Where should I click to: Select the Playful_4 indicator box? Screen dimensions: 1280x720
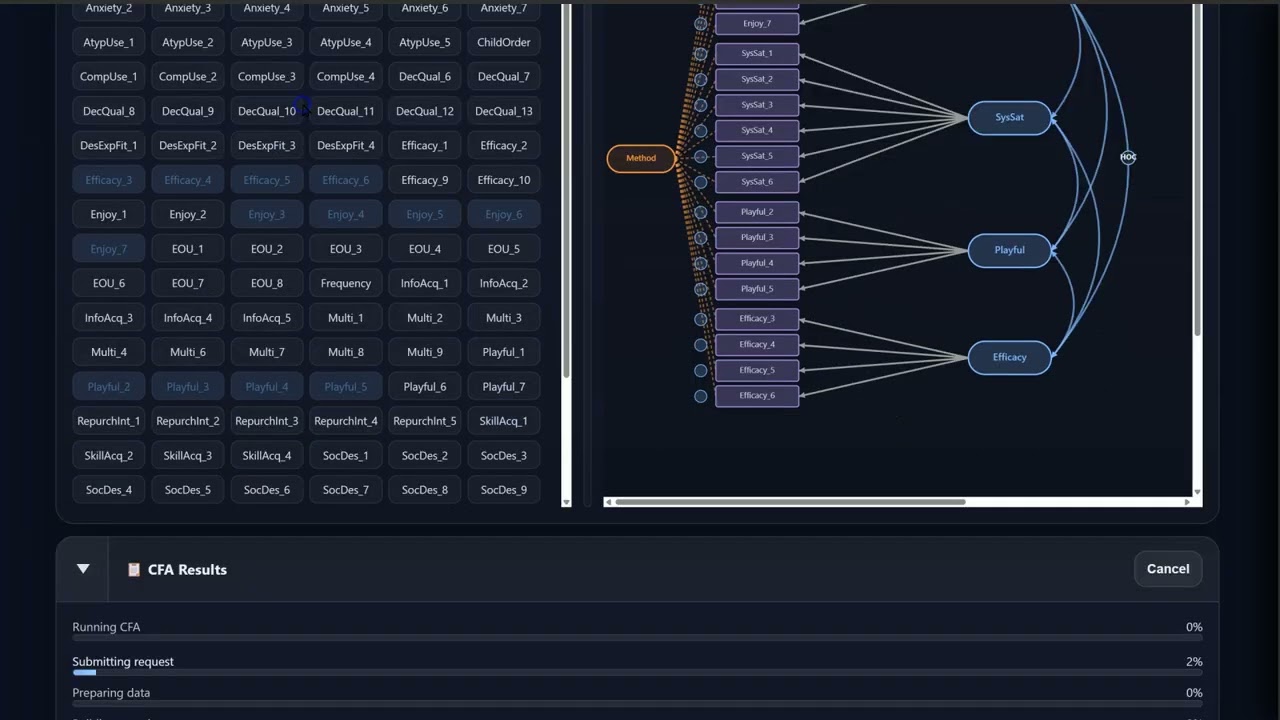[x=757, y=263]
